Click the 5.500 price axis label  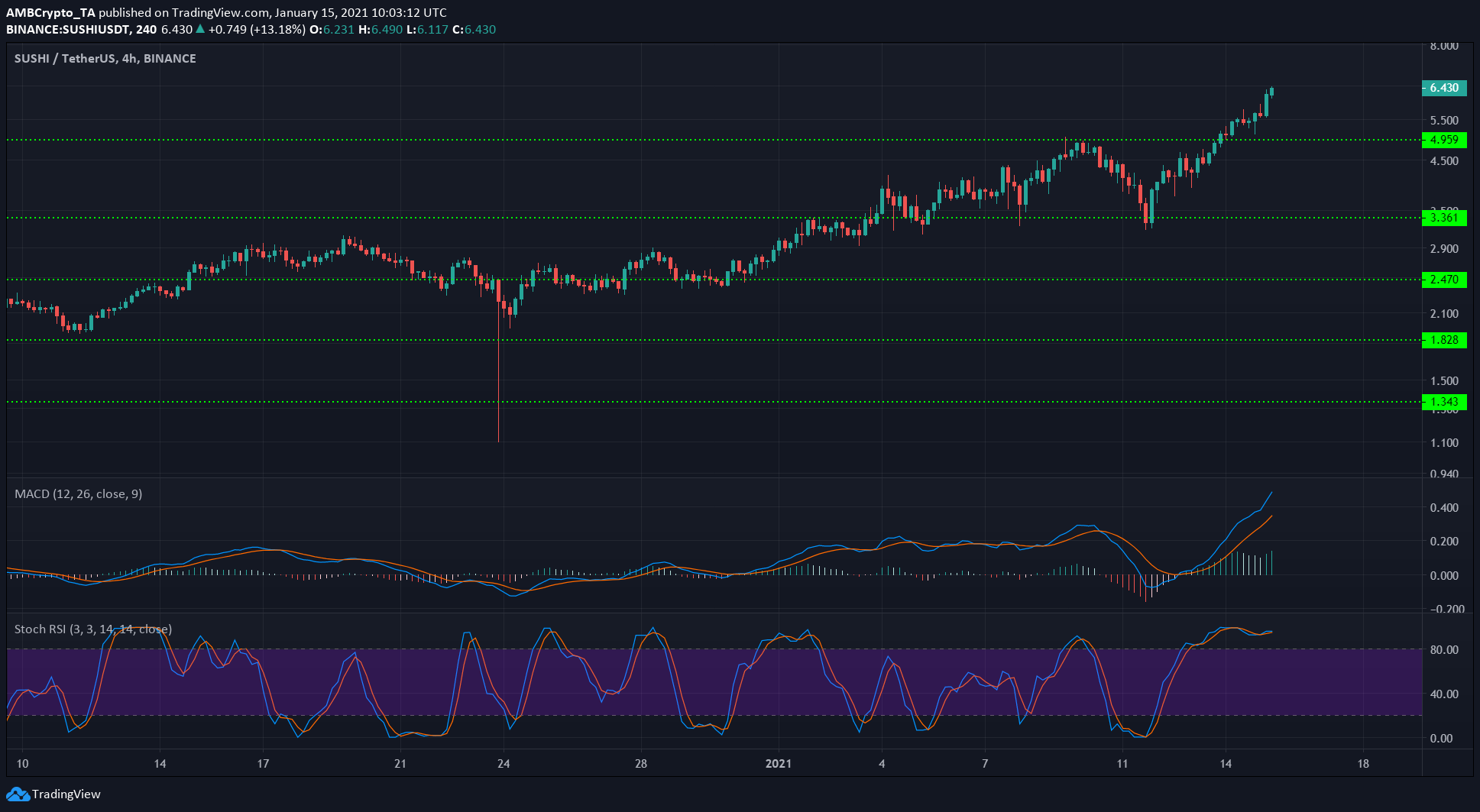1444,121
